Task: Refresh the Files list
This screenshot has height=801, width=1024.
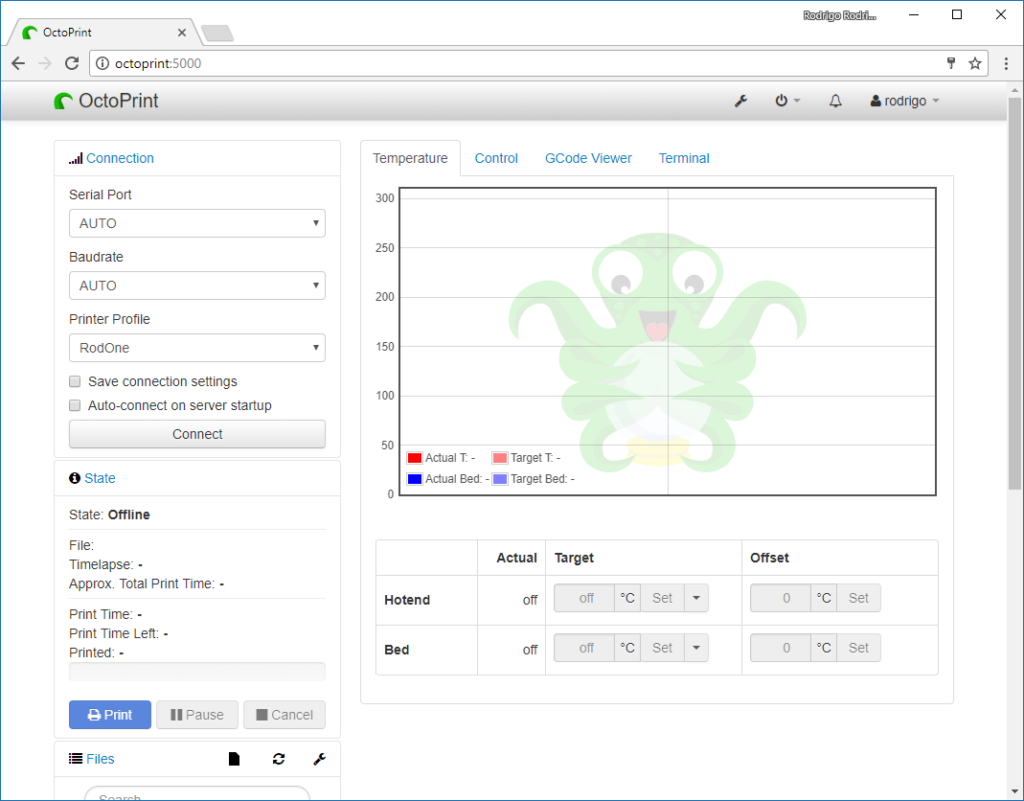Action: coord(279,759)
